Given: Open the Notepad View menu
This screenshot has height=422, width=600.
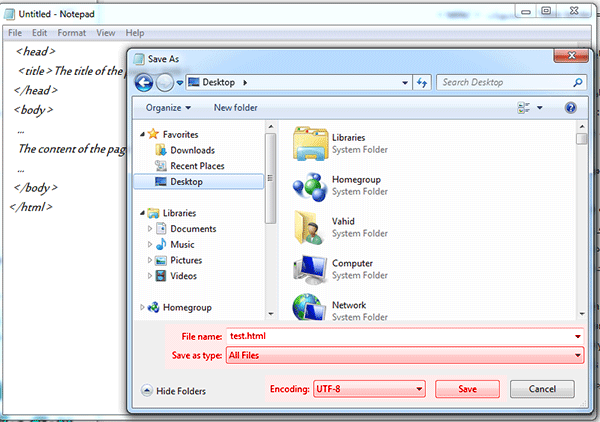Looking at the screenshot, I should click(x=106, y=33).
